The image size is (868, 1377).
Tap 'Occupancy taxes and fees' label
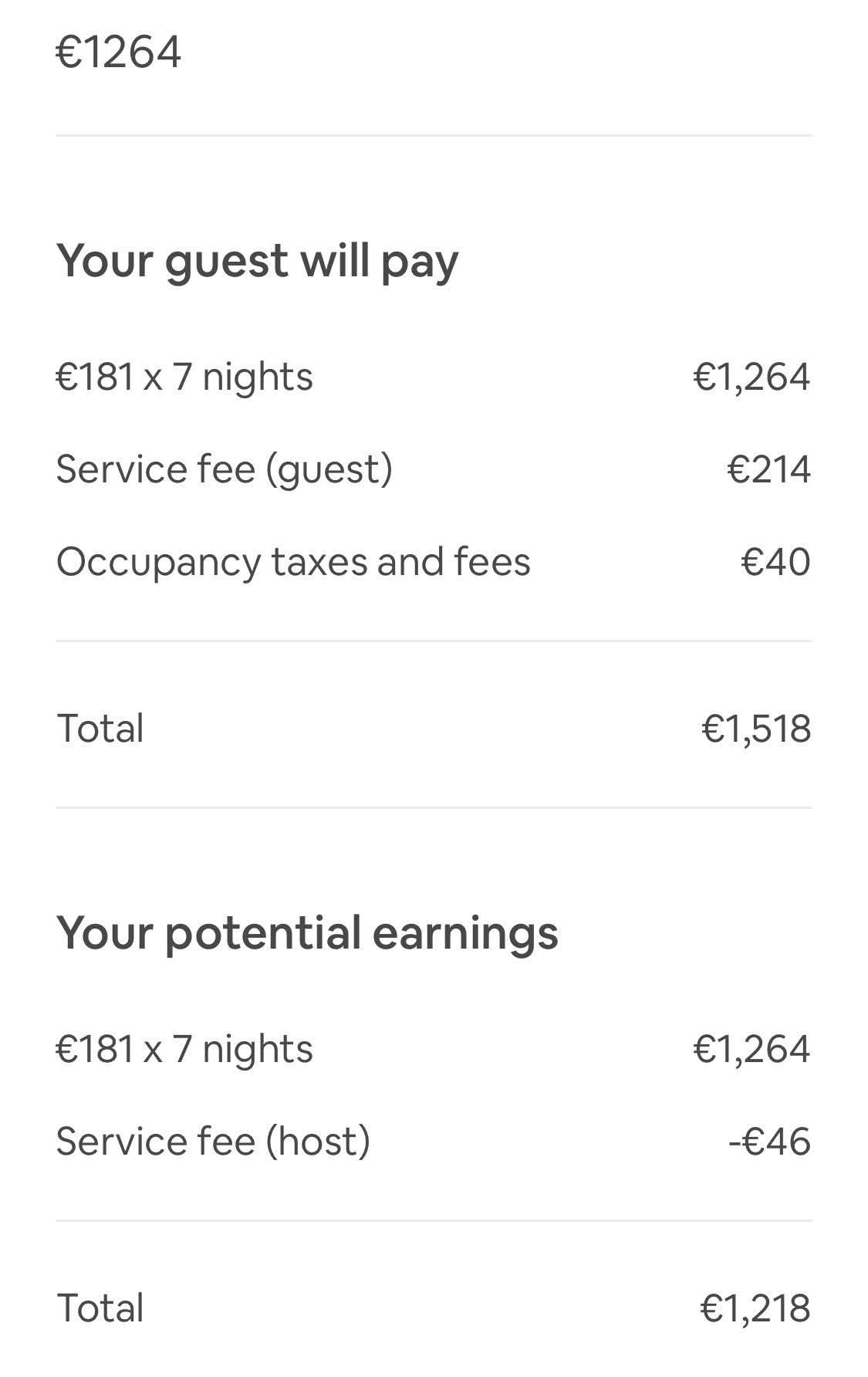pos(293,561)
